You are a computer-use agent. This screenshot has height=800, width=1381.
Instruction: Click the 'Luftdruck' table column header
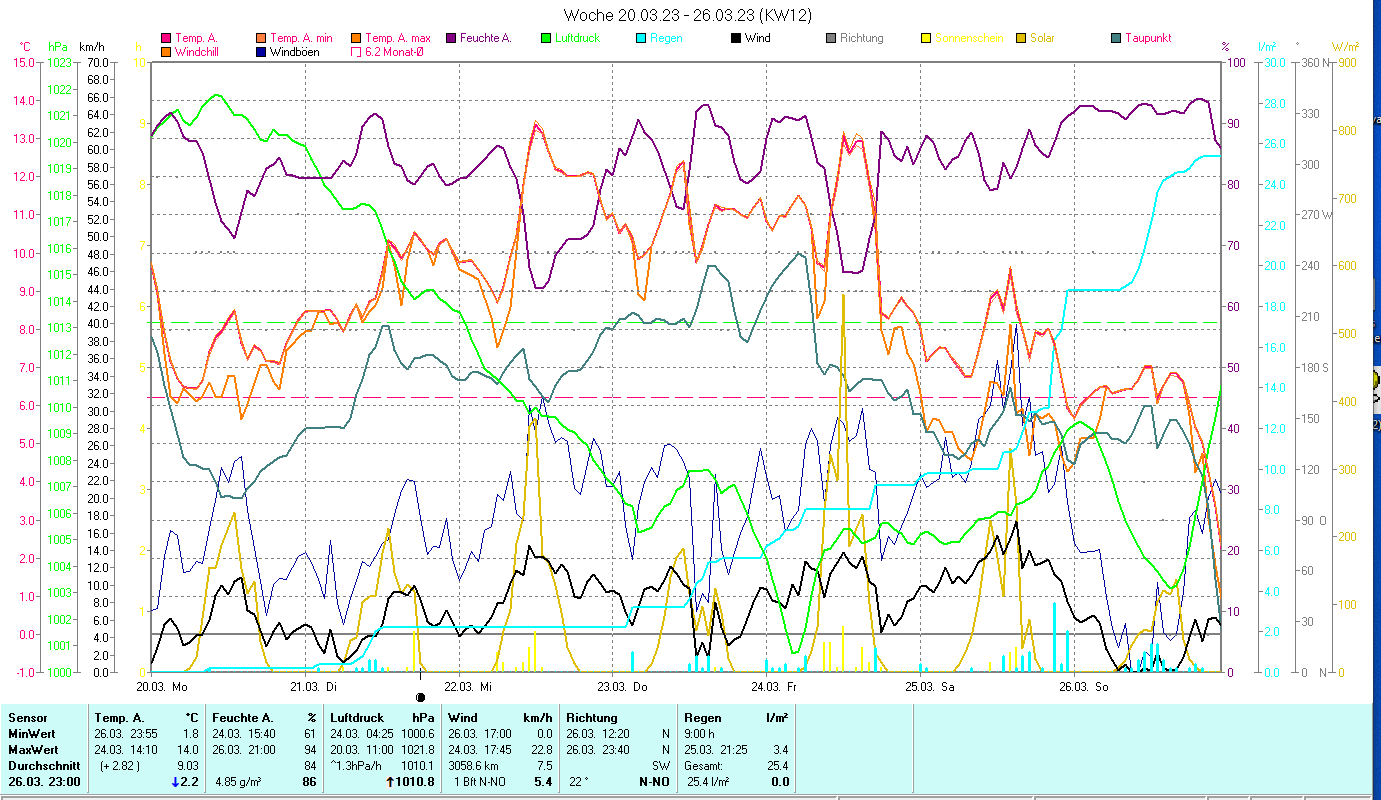point(355,718)
